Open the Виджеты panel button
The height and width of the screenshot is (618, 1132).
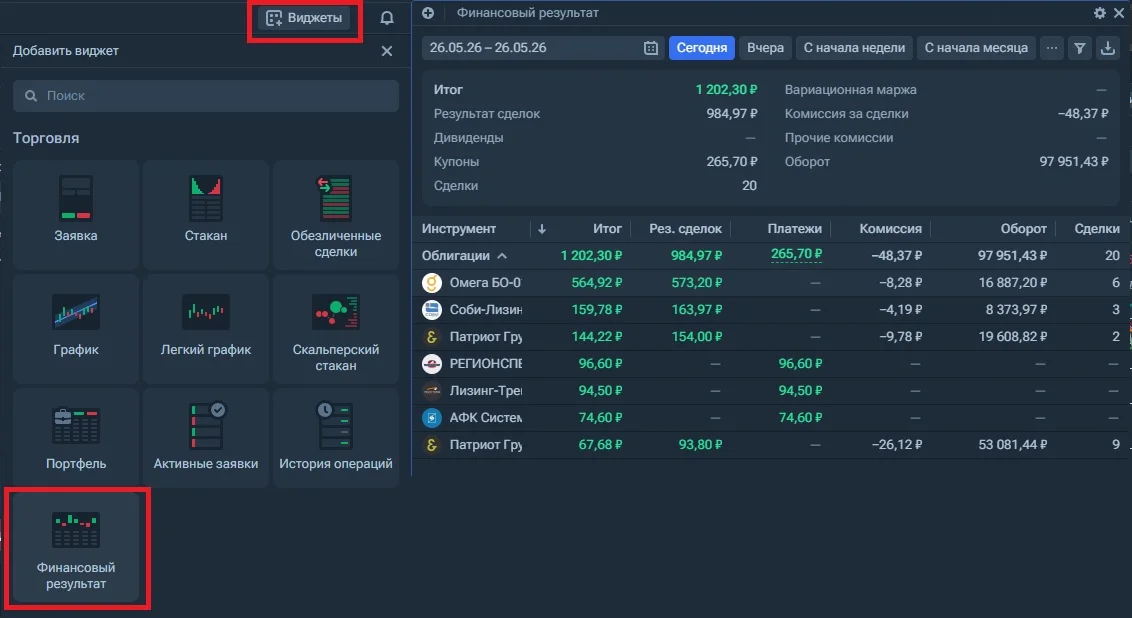click(304, 18)
